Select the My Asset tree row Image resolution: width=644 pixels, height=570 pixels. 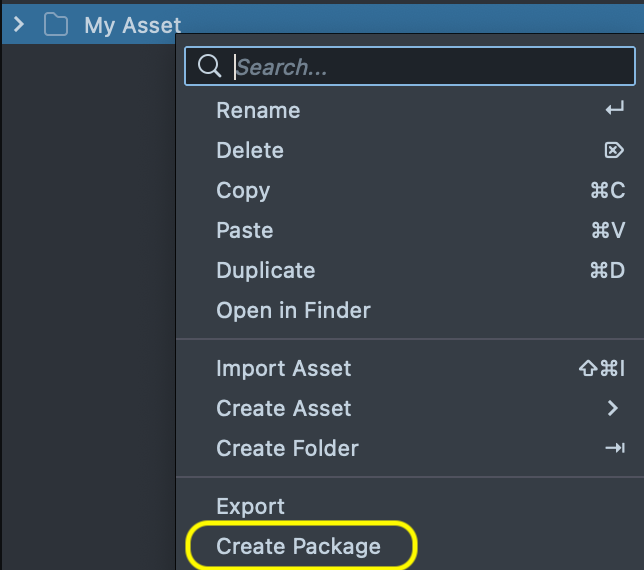(x=132, y=26)
